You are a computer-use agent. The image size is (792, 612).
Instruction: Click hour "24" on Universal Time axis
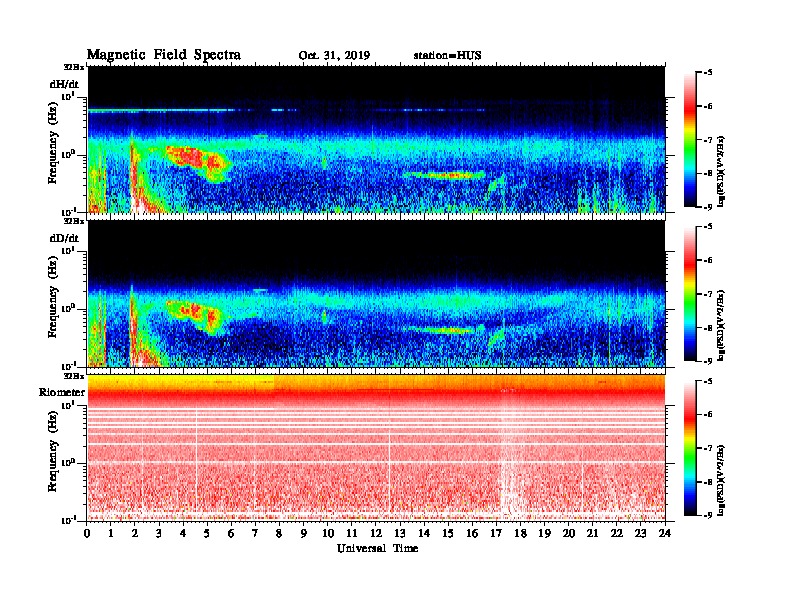click(x=665, y=533)
